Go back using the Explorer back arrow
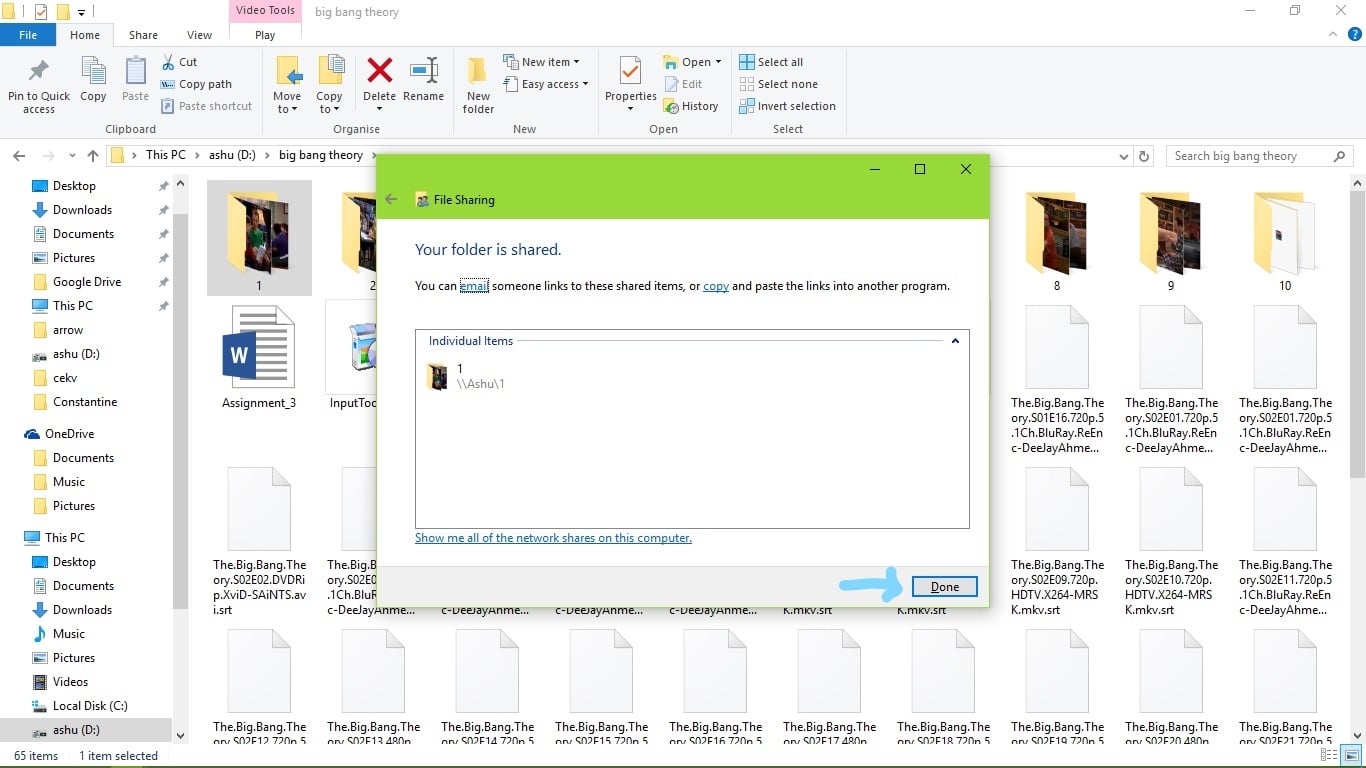The height and width of the screenshot is (768, 1366). (19, 156)
